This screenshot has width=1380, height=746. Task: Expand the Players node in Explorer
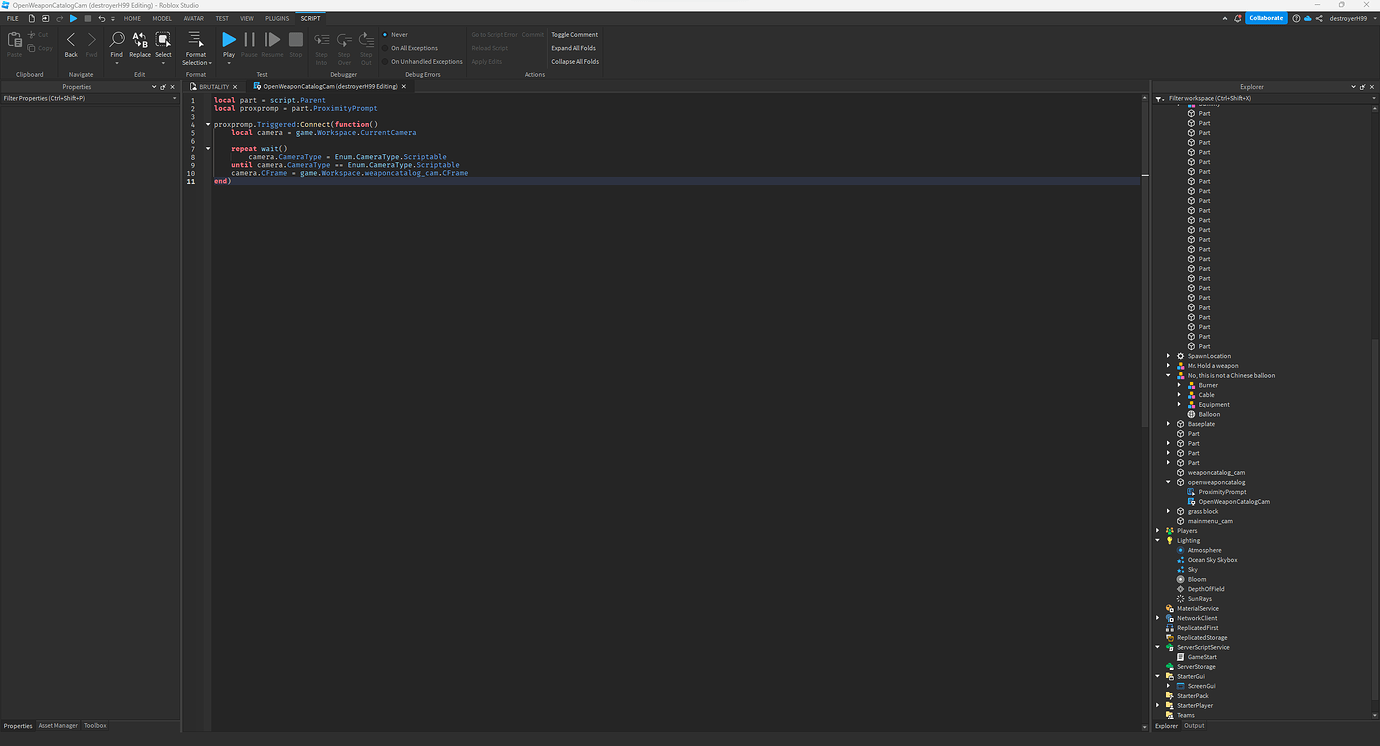pos(1157,530)
